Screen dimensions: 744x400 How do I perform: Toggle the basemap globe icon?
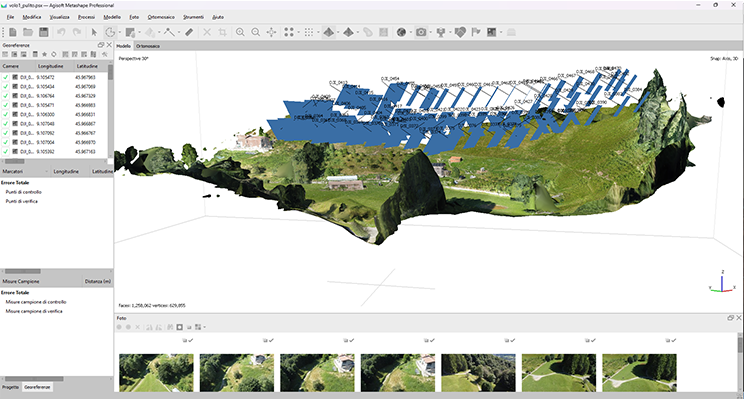tap(401, 32)
